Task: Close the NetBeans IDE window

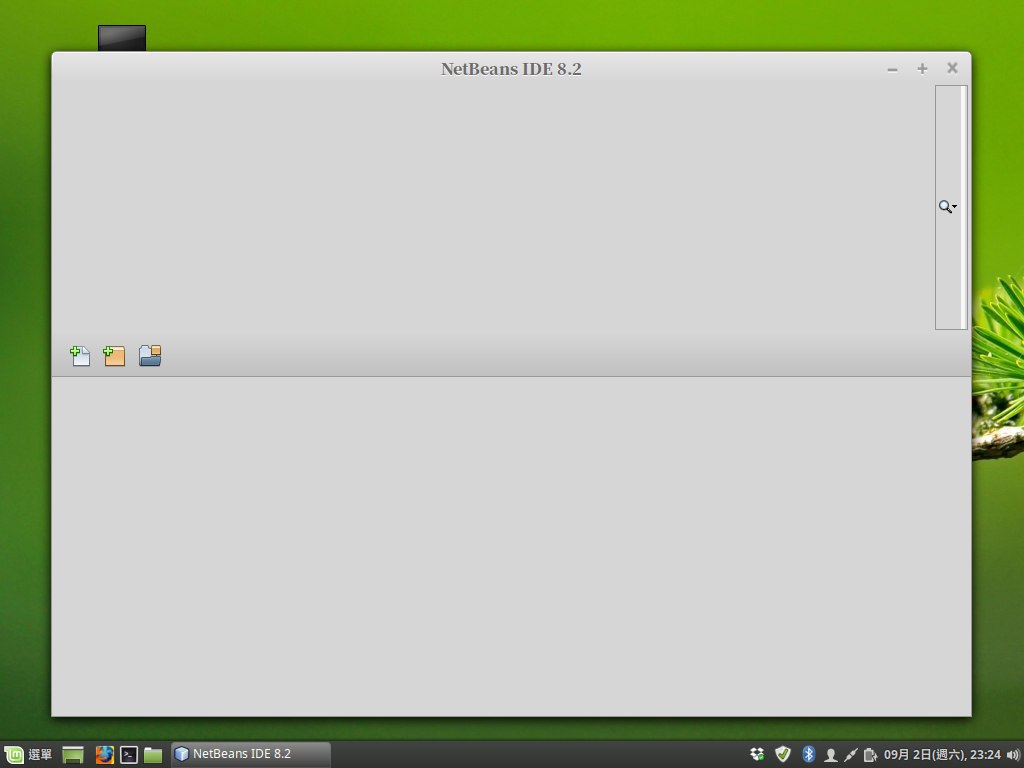Action: pyautogui.click(x=952, y=68)
